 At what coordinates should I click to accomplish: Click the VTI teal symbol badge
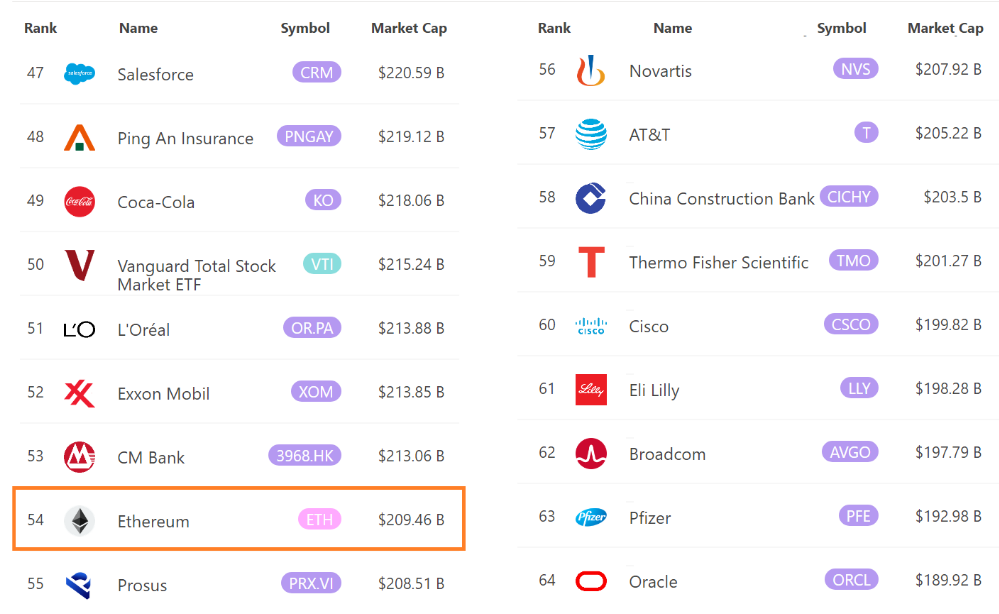click(322, 264)
